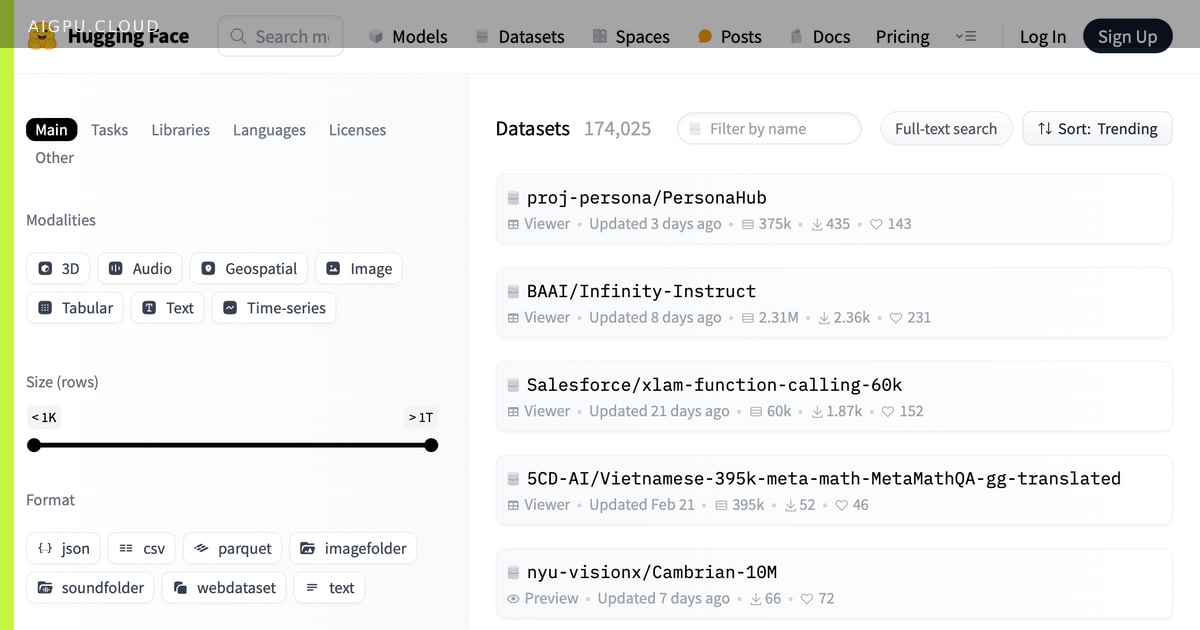Toggle the Audio modality filter
Viewport: 1200px width, 630px height.
click(x=140, y=269)
